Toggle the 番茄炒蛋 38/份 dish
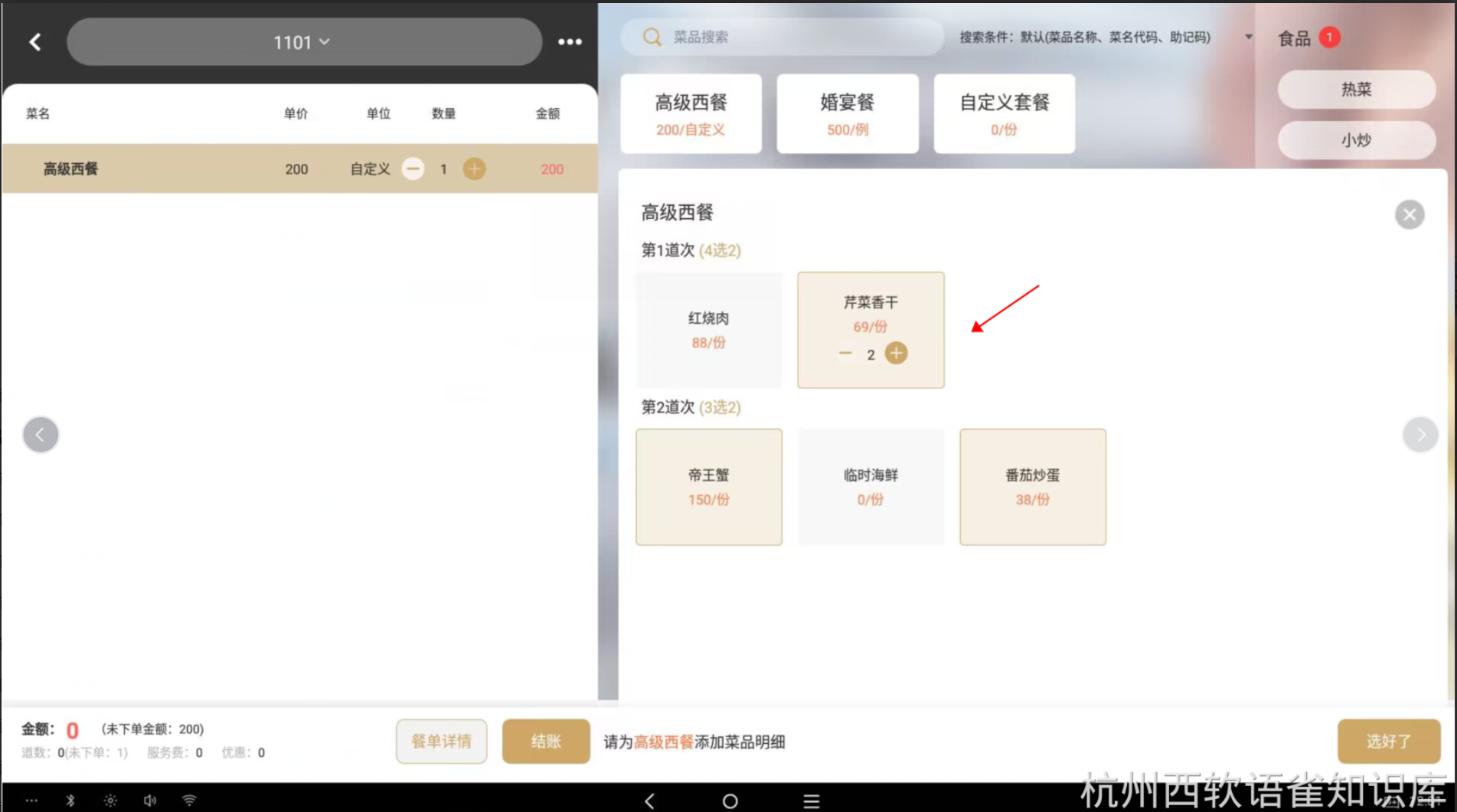 pyautogui.click(x=1033, y=487)
